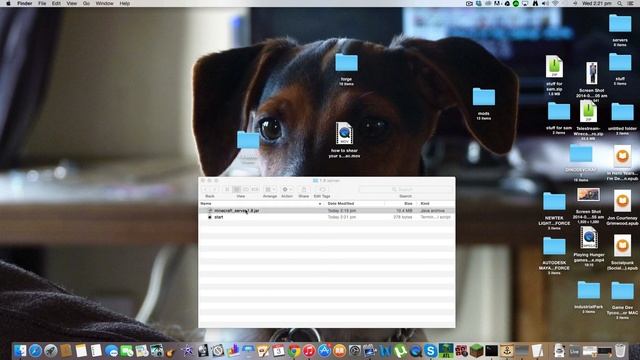Click the Share toolbar button
The image size is (640, 360).
pos(304,189)
